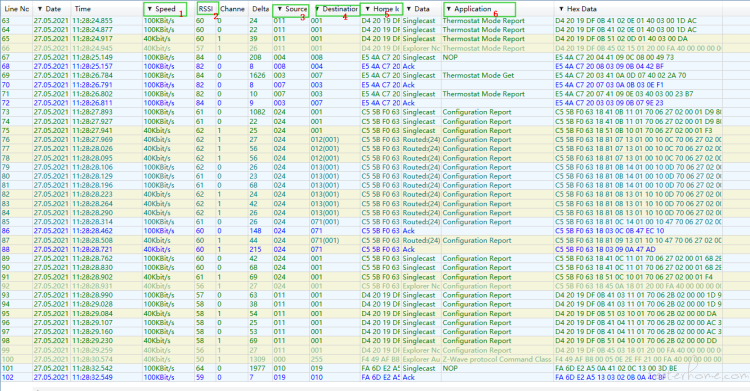Viewport: 750px width, 391px height.
Task: Click time cell 11:28:28.990
Action: (93, 295)
